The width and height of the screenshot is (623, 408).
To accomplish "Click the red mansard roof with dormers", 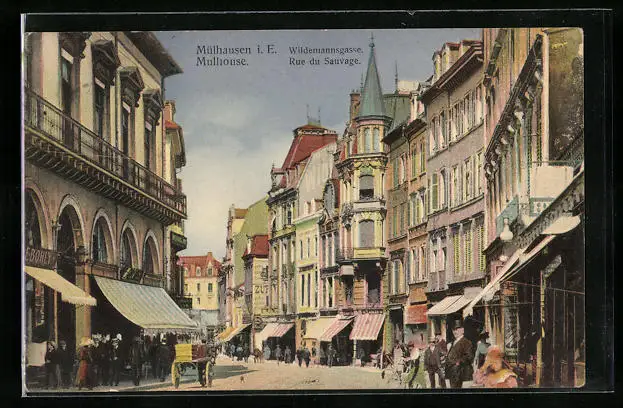I will (x=305, y=148).
